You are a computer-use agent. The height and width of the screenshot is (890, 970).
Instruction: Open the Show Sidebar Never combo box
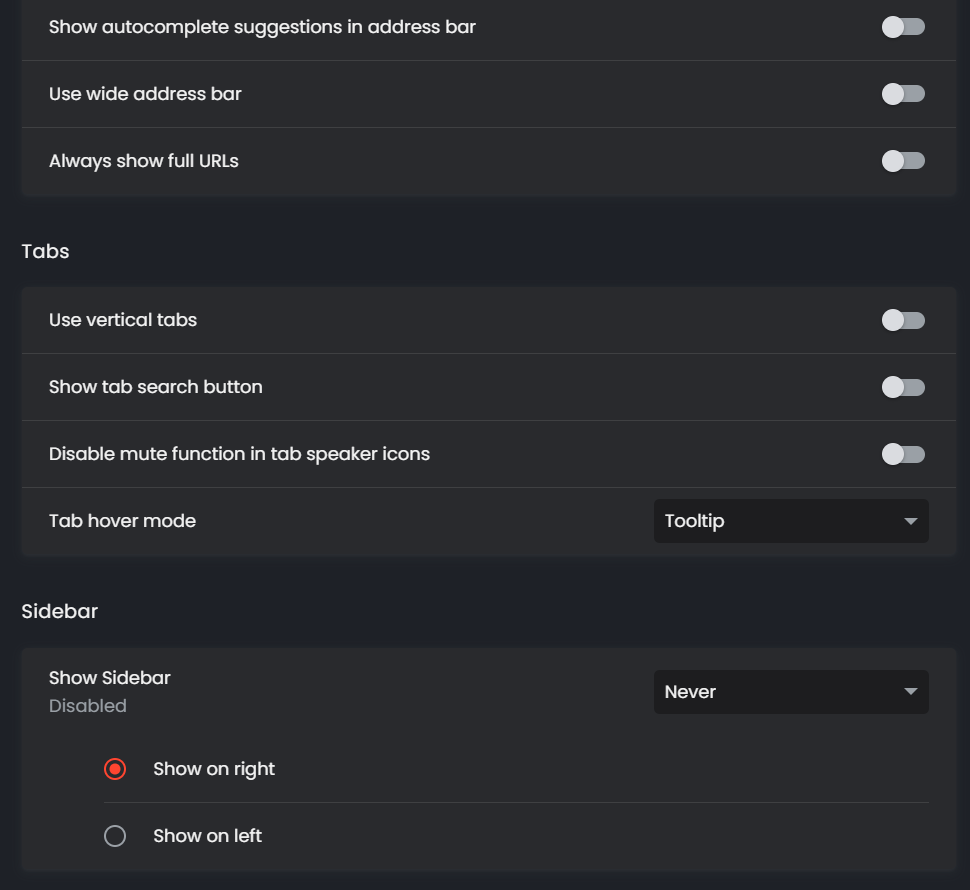(790, 692)
